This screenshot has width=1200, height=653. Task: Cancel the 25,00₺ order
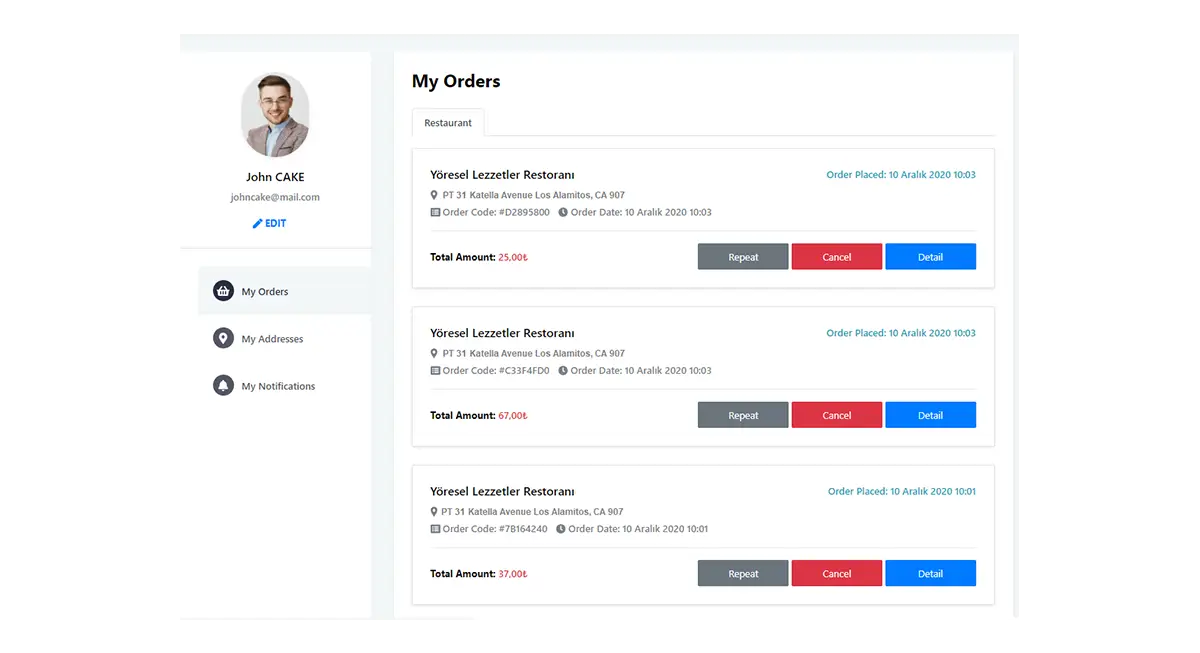coord(837,257)
